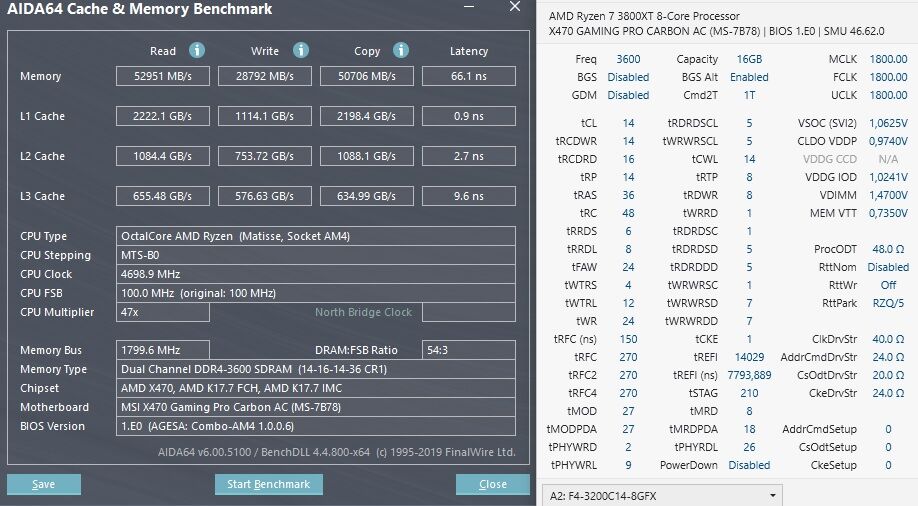Select the Memory Read result 52951 MB/s

(162, 76)
